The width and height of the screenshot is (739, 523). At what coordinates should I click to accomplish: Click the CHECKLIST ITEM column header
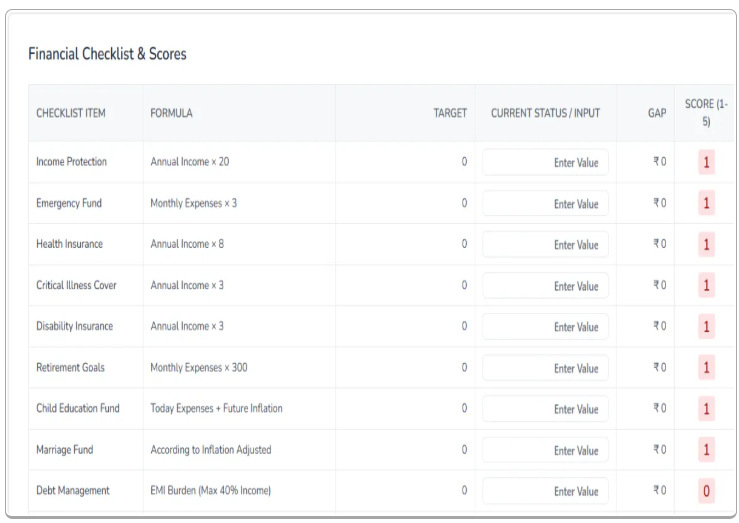pyautogui.click(x=70, y=113)
